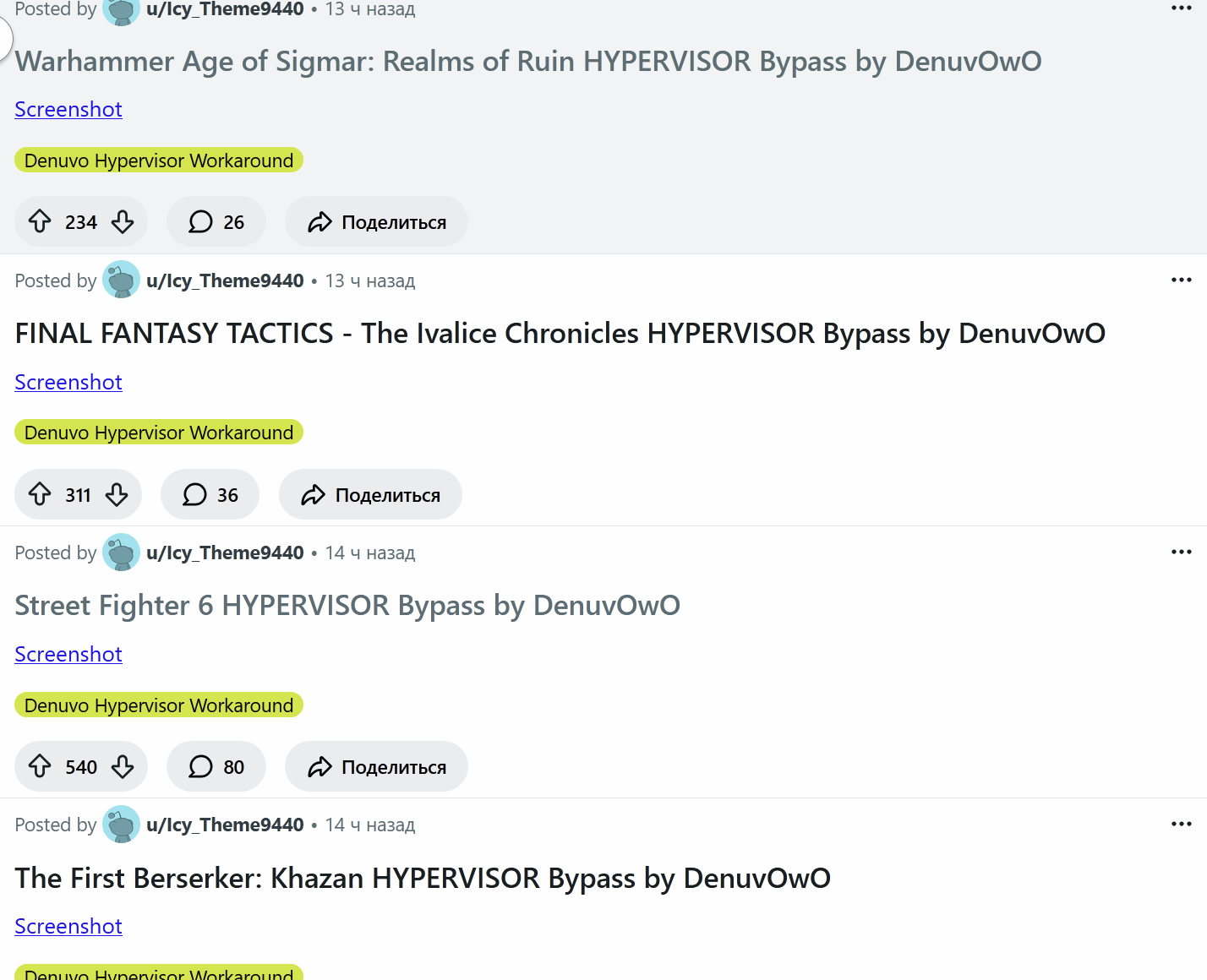Upvote the Warhammer Age of Sigmar post
Viewport: 1207px width, 980px height.
[40, 222]
